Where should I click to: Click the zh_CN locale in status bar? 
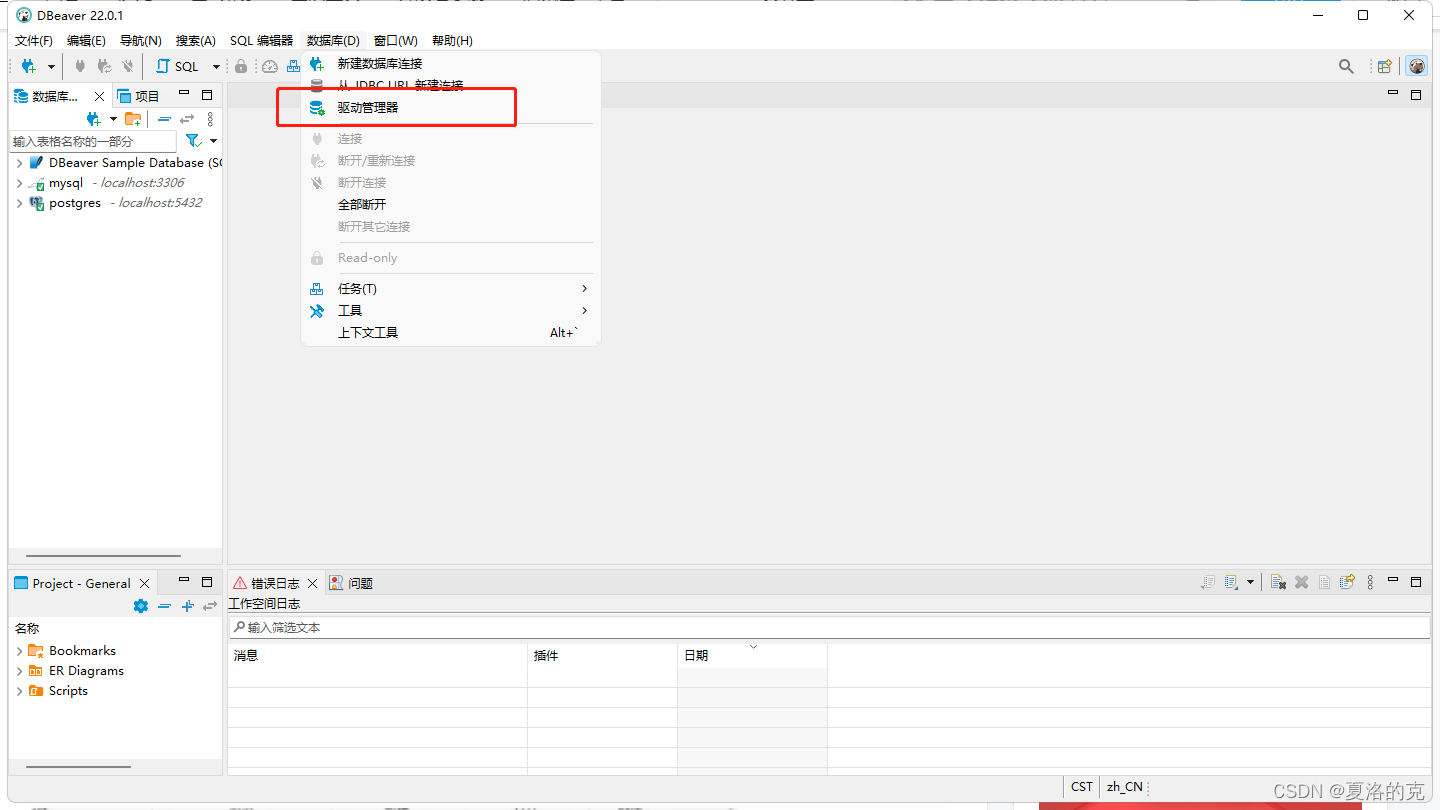pos(1124,787)
